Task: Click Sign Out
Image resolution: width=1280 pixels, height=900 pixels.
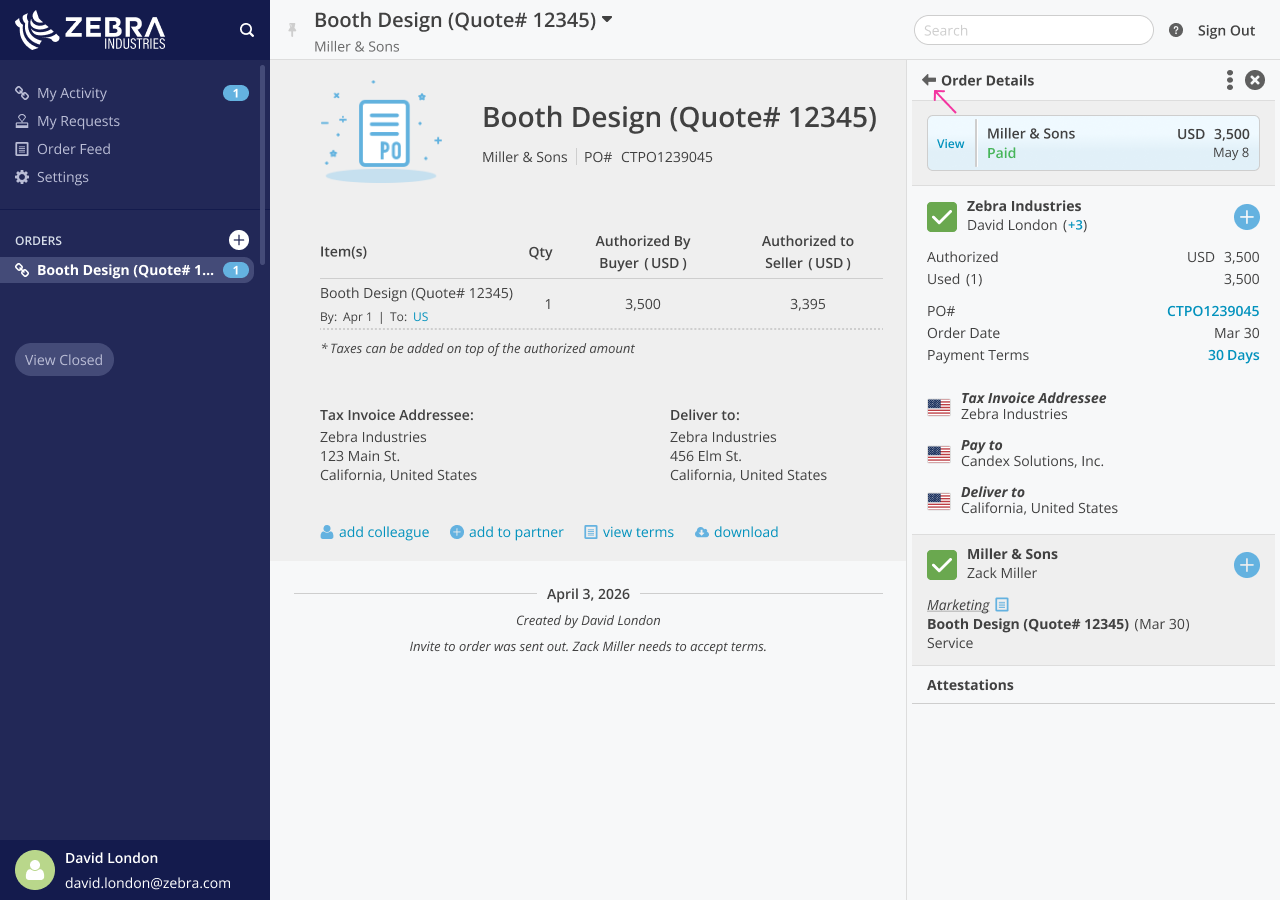Action: click(x=1226, y=30)
